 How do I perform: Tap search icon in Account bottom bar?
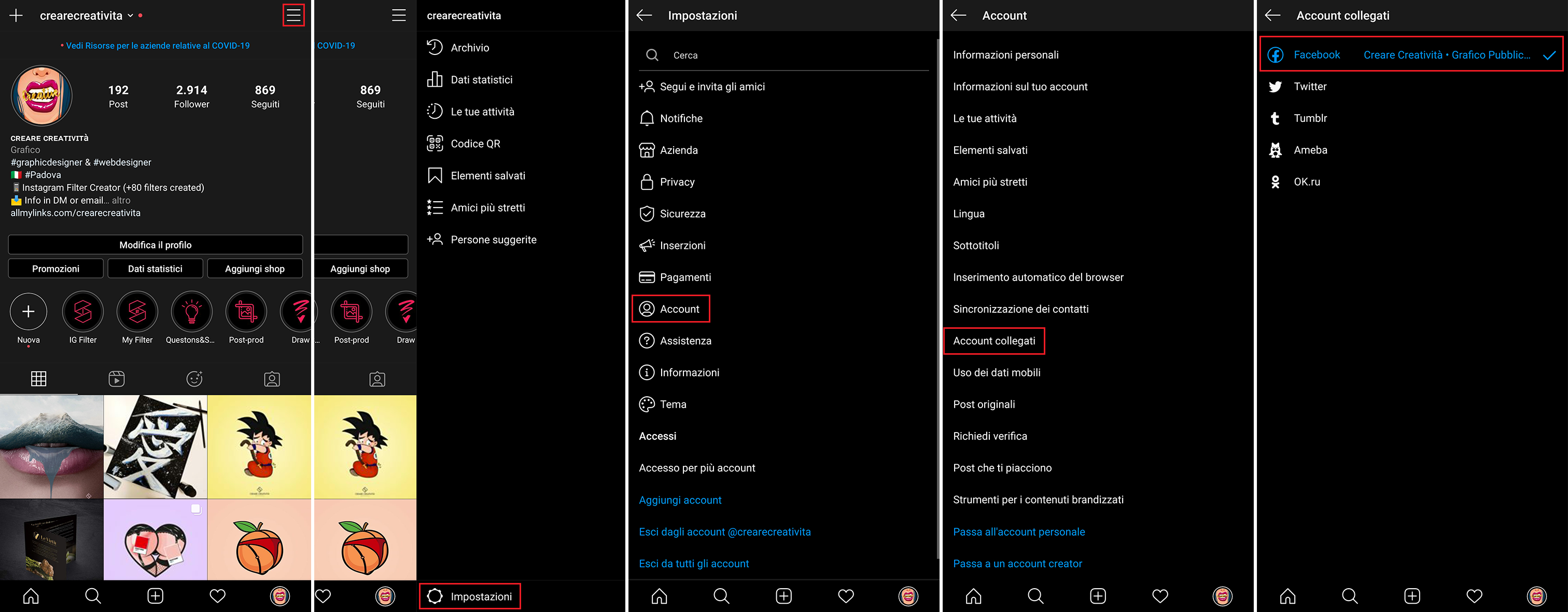pyautogui.click(x=1035, y=595)
